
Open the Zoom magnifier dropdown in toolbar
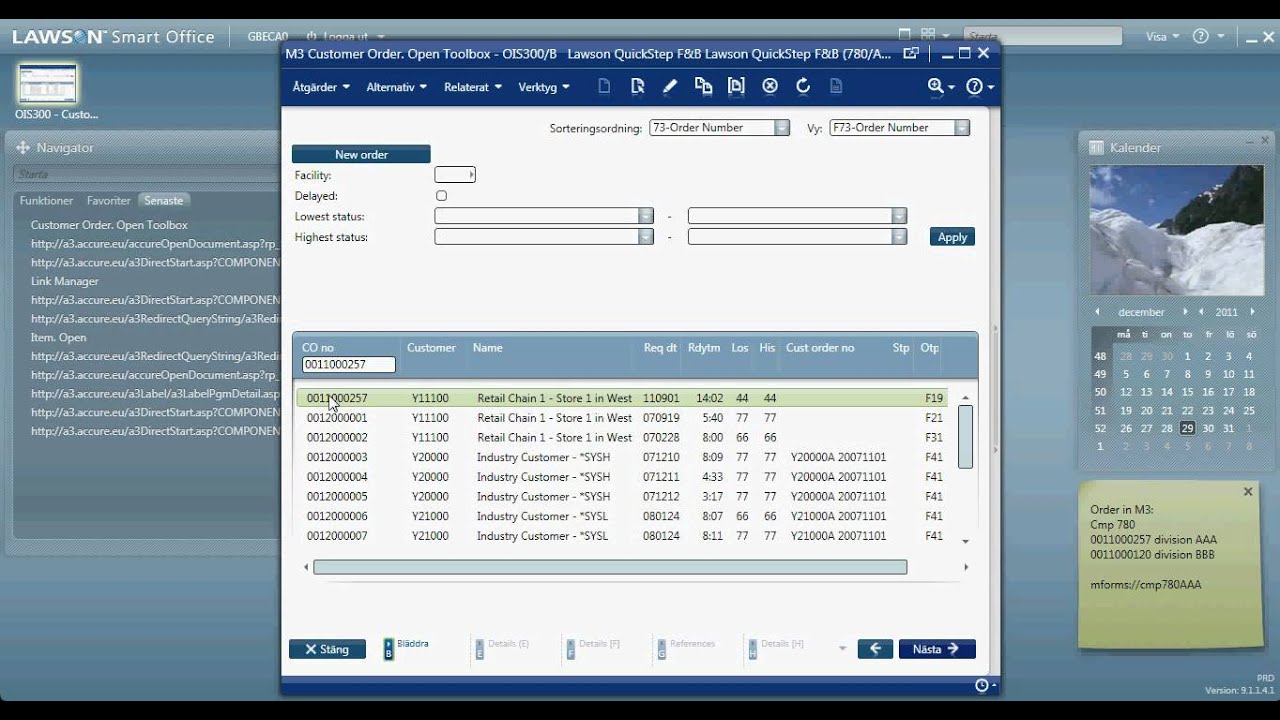coord(941,87)
